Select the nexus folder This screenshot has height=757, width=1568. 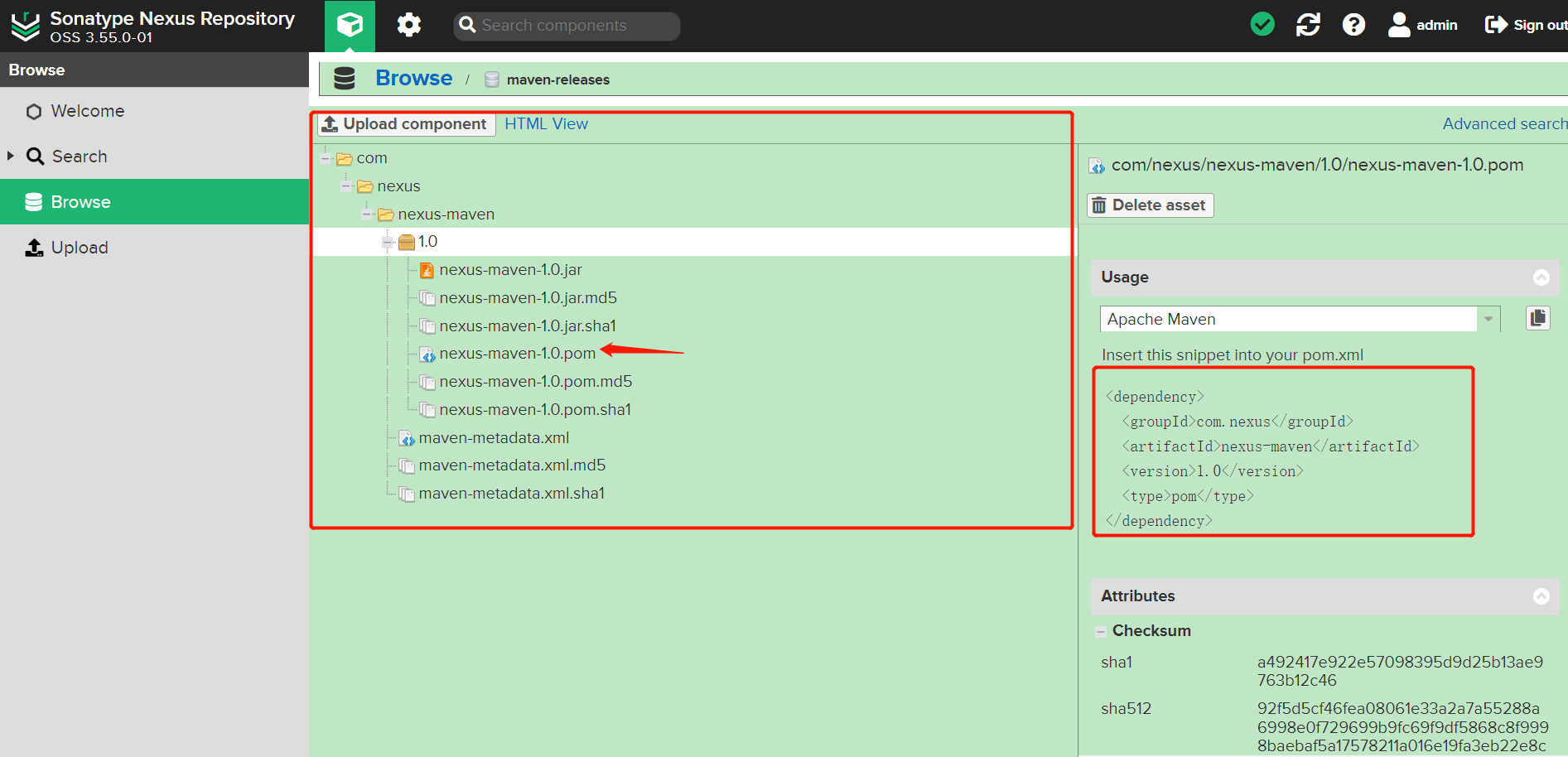click(398, 186)
